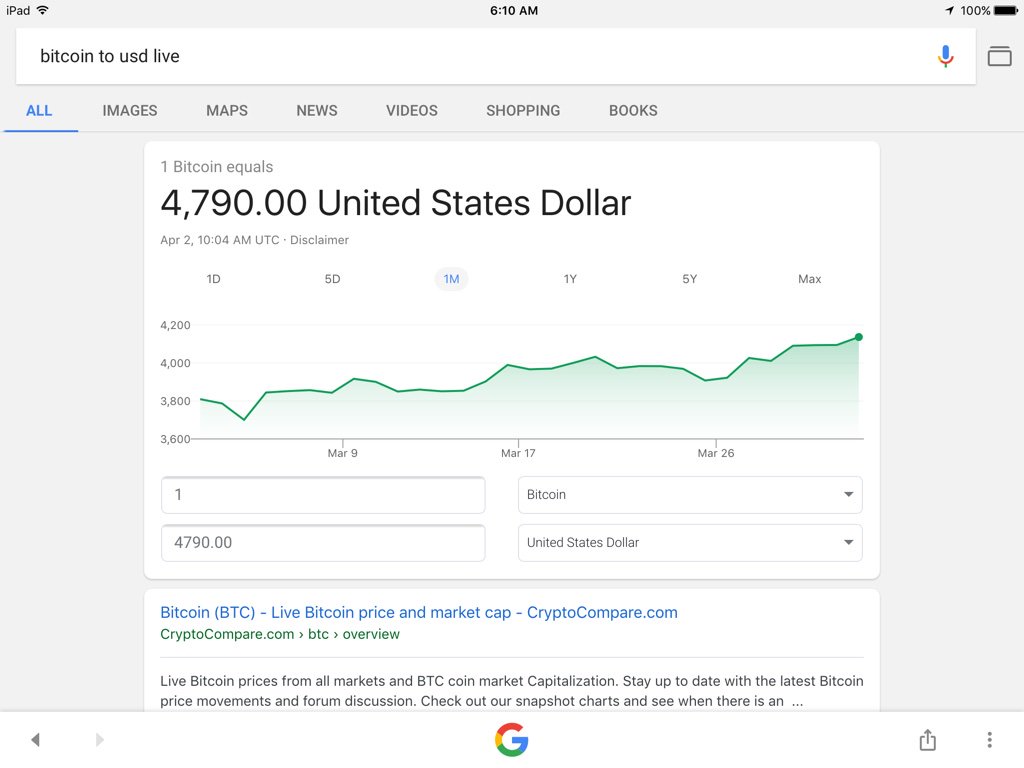
Task: Switch to the VIDEOS tab
Action: click(x=411, y=110)
